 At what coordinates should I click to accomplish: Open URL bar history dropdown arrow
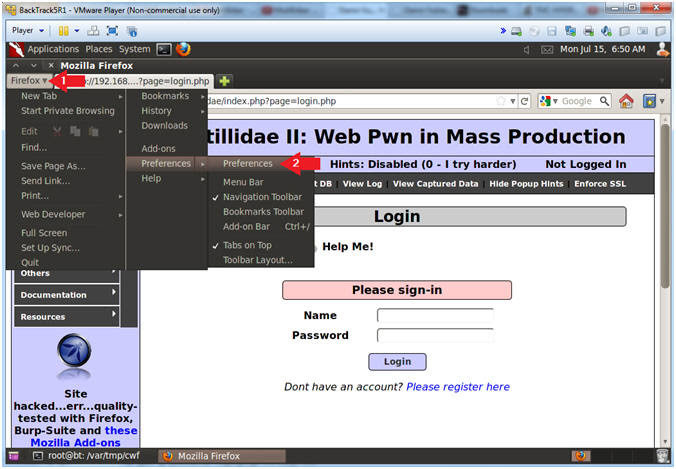pos(513,101)
